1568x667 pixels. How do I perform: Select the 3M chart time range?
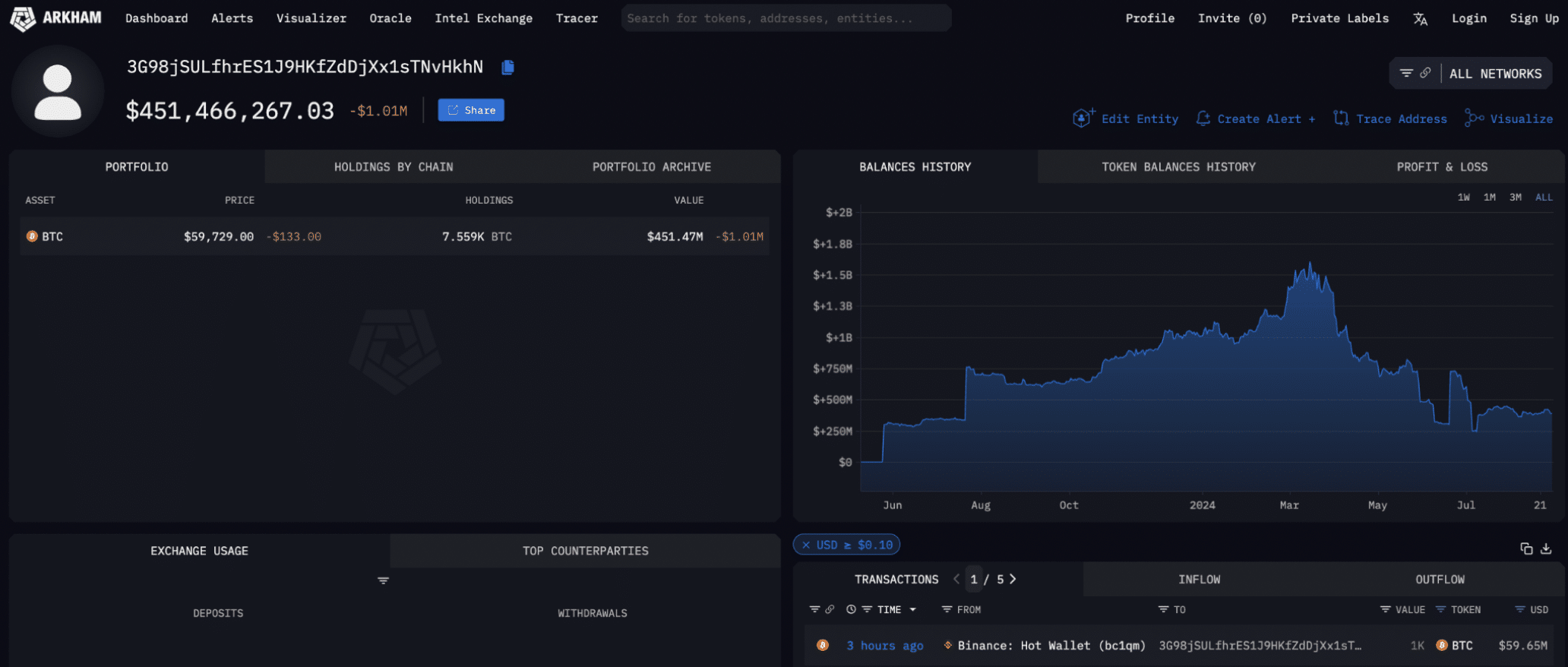(1515, 198)
